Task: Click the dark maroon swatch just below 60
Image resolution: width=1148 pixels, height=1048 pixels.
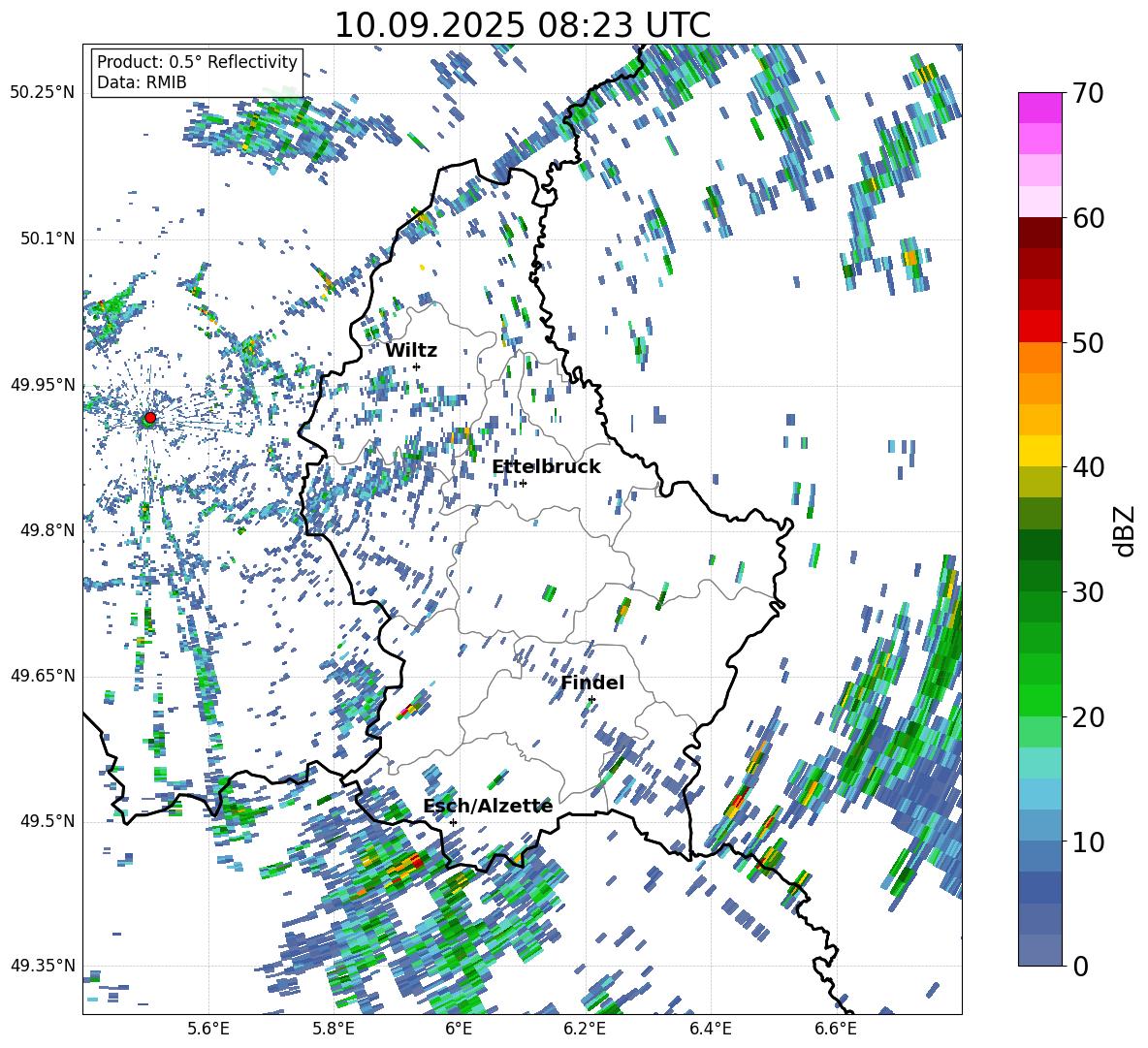Action: pos(1039,233)
